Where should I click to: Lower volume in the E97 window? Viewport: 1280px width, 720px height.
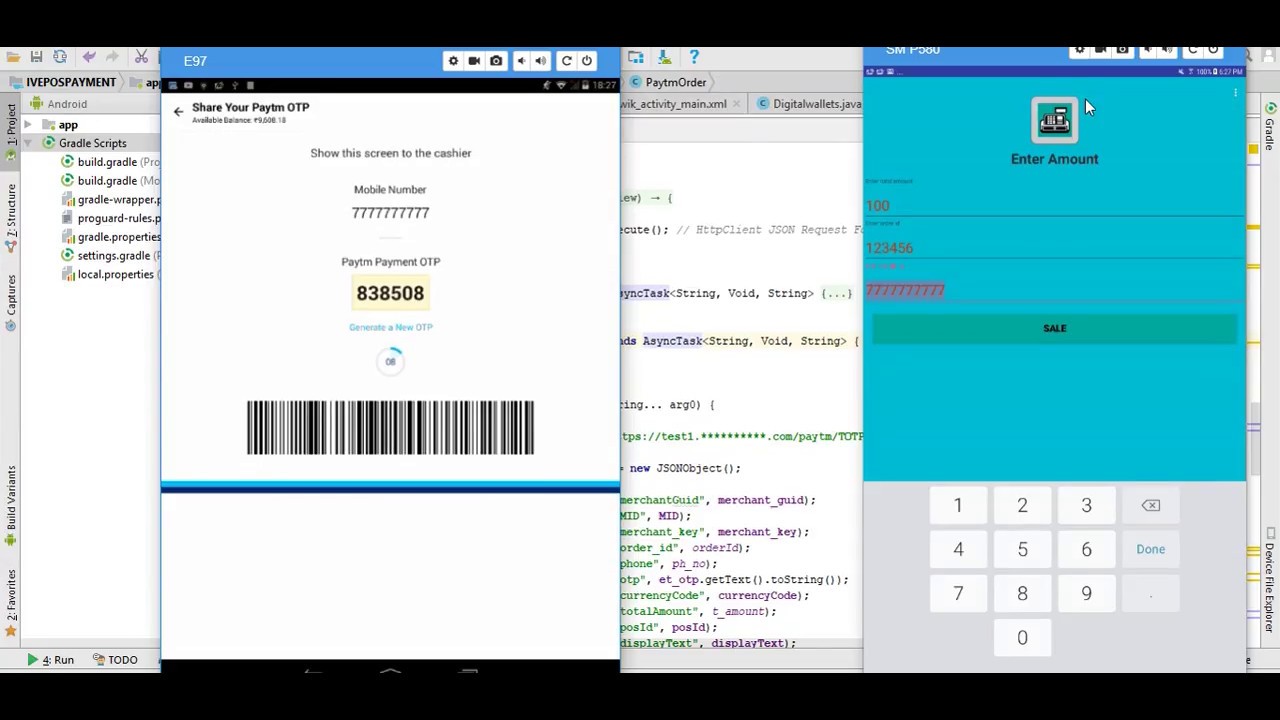click(x=521, y=61)
